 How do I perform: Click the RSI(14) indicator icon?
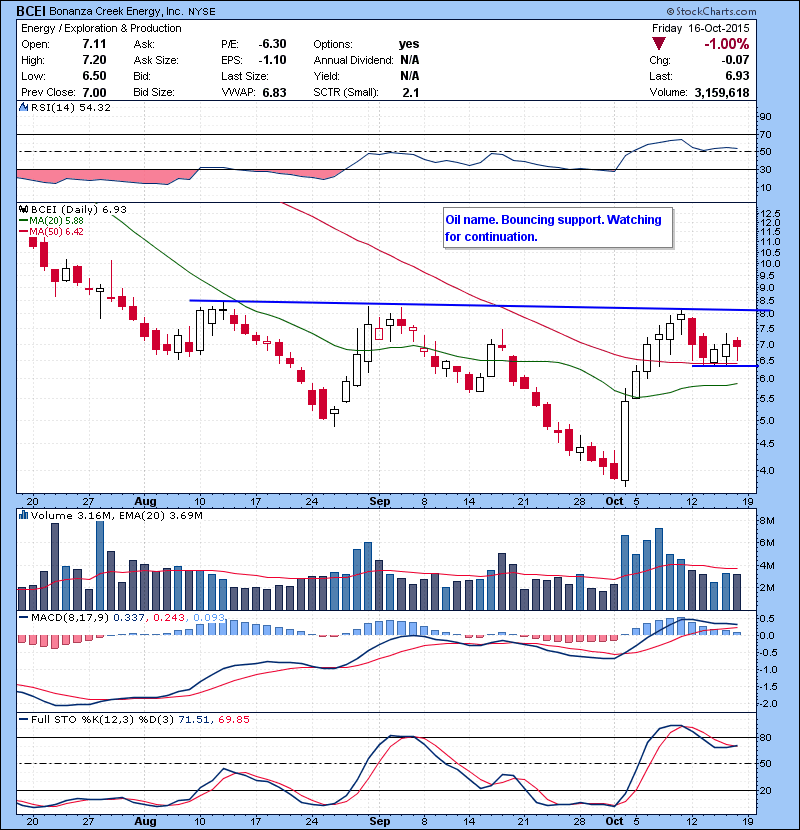(23, 107)
